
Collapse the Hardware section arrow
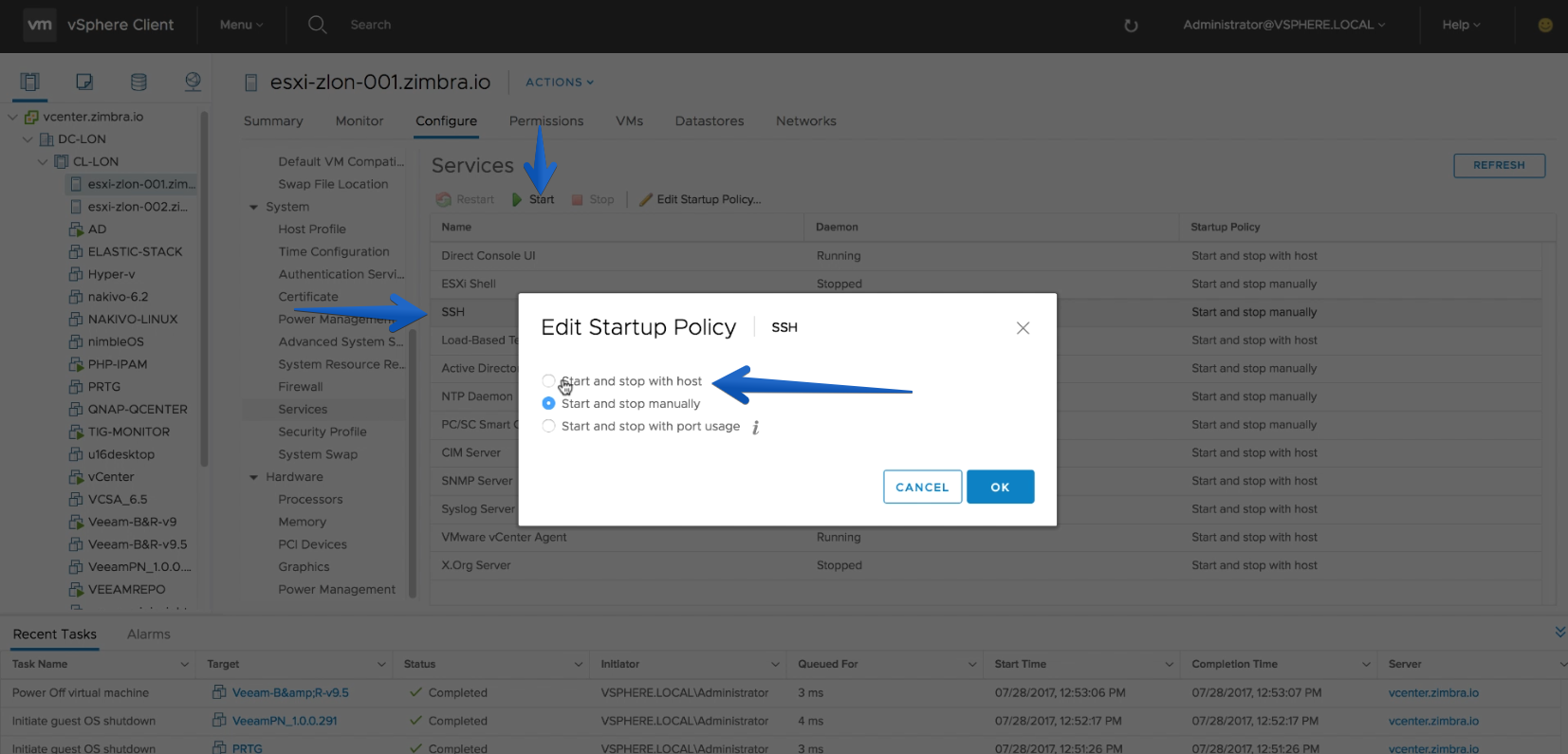[253, 478]
